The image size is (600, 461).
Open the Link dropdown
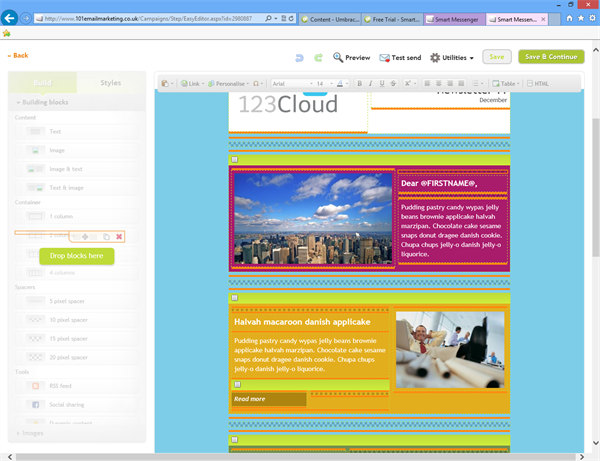point(192,83)
